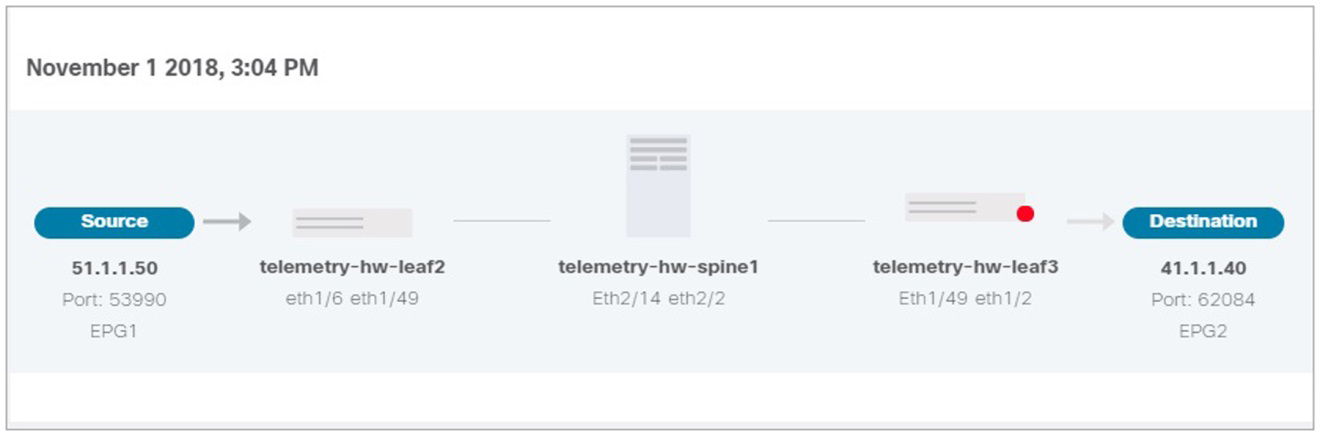The width and height of the screenshot is (1320, 436).
Task: Select the telemetry-hw-leaf2 label
Action: [x=352, y=267]
